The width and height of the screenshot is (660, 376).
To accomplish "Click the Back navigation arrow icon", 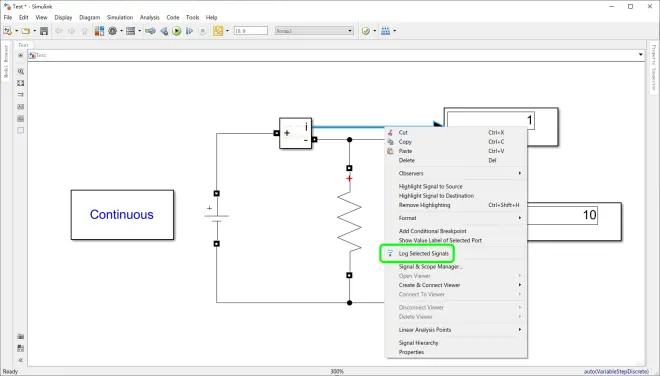I will point(59,31).
